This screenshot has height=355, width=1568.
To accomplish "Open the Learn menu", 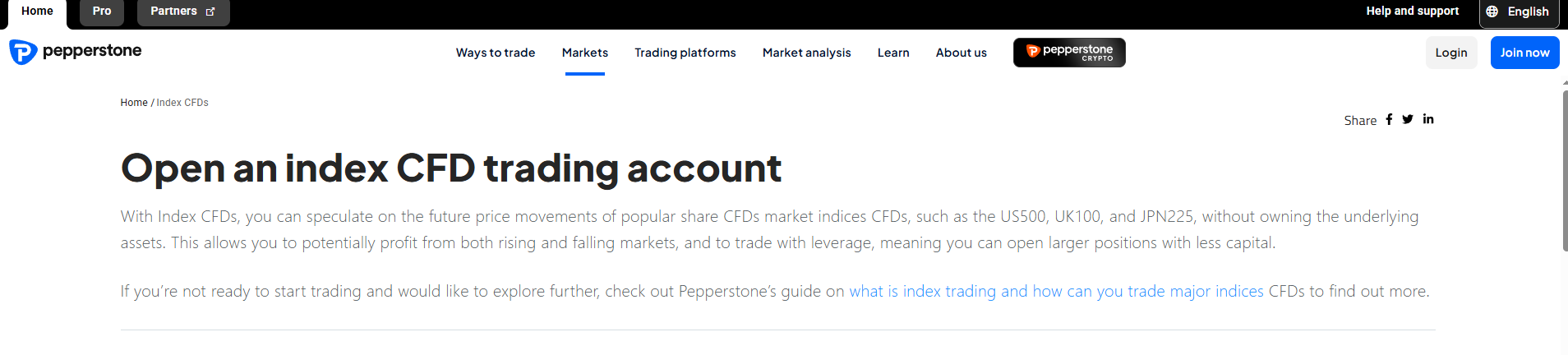I will [893, 53].
